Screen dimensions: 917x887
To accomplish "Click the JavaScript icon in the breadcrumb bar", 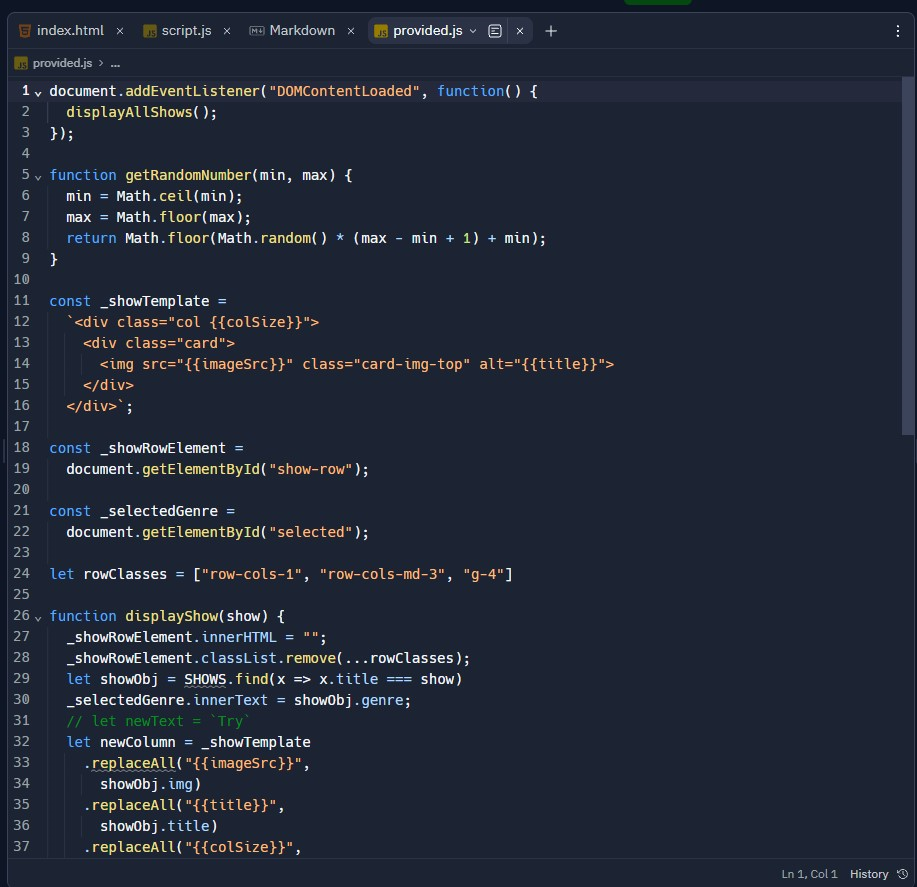I will [x=21, y=62].
